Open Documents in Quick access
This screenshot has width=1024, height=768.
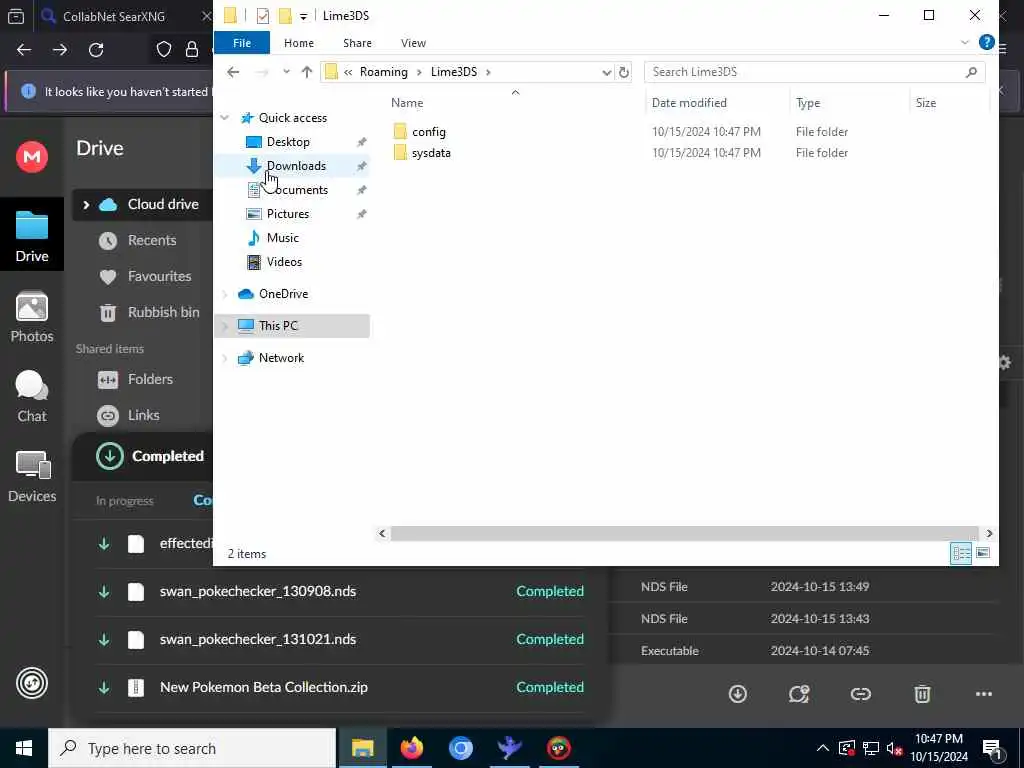[x=297, y=190]
